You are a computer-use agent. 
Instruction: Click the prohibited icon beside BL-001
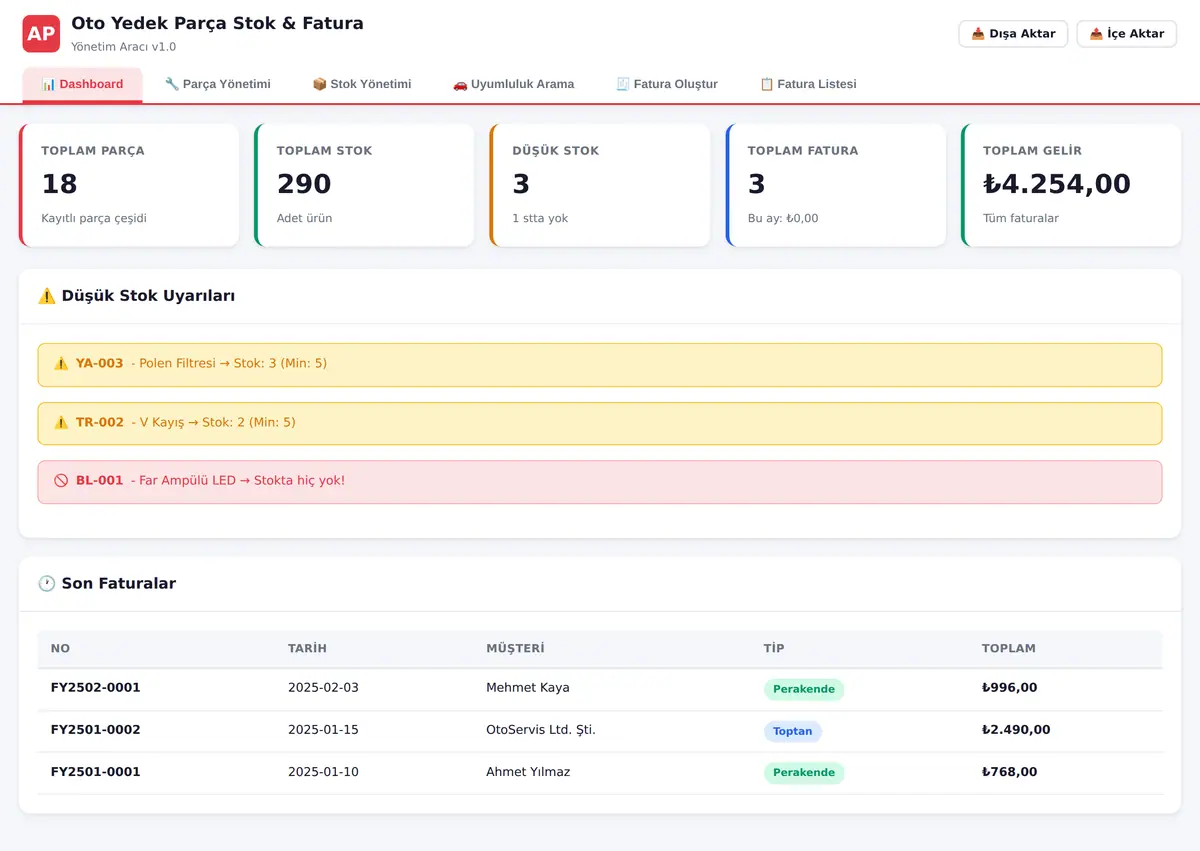point(61,481)
